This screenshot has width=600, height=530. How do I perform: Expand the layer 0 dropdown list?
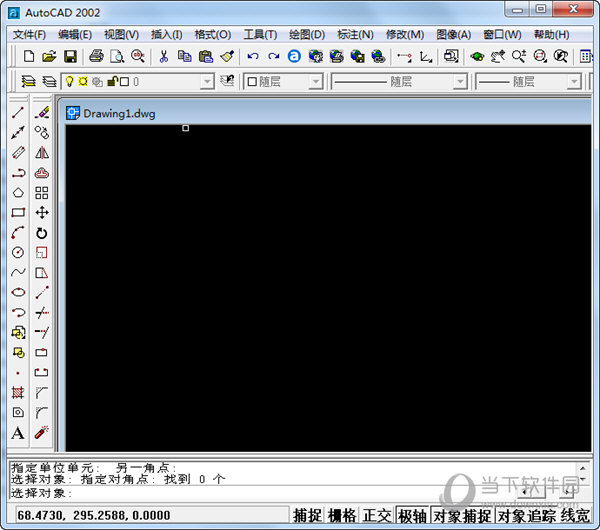tap(207, 82)
